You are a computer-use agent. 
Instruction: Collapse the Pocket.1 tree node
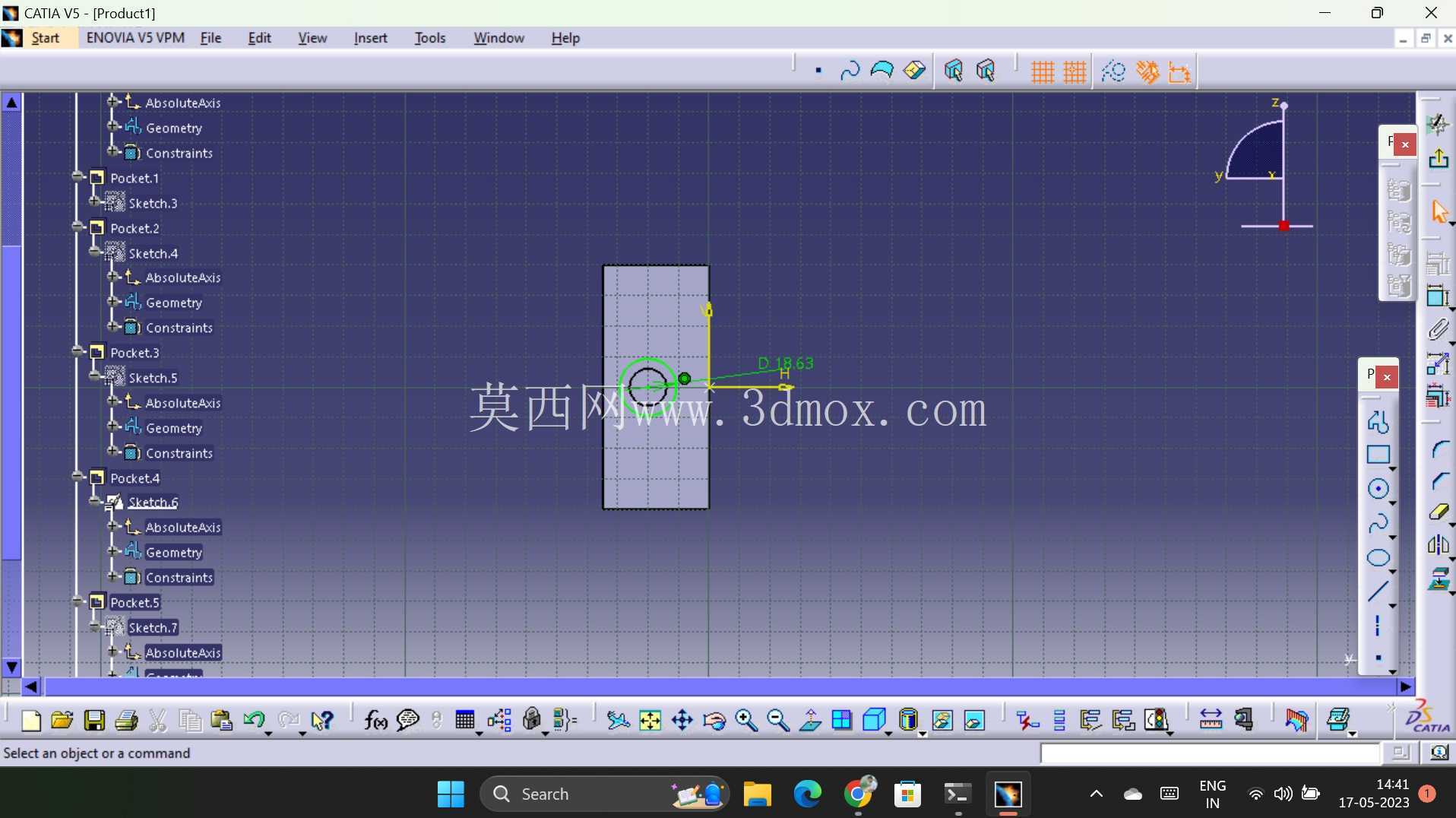coord(78,176)
